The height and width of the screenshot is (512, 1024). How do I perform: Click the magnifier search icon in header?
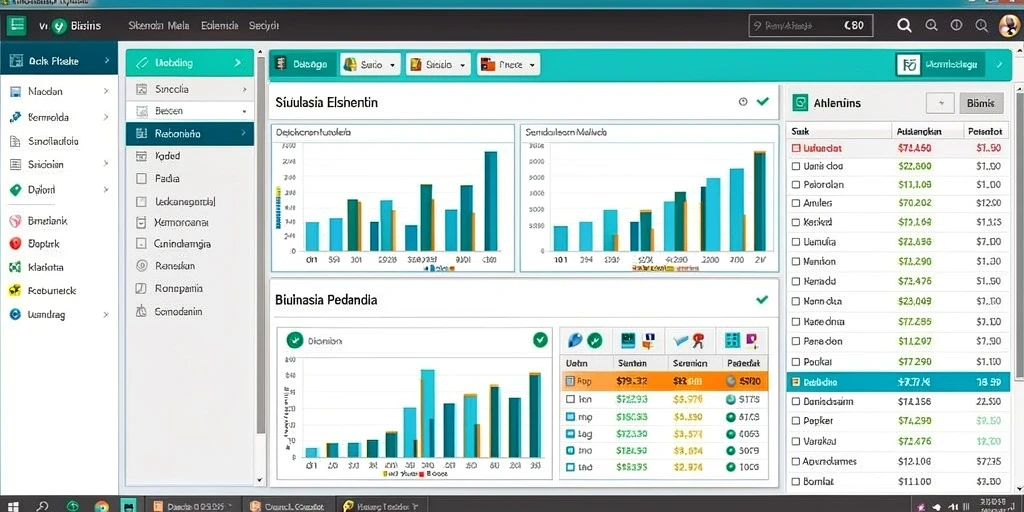pyautogui.click(x=904, y=25)
